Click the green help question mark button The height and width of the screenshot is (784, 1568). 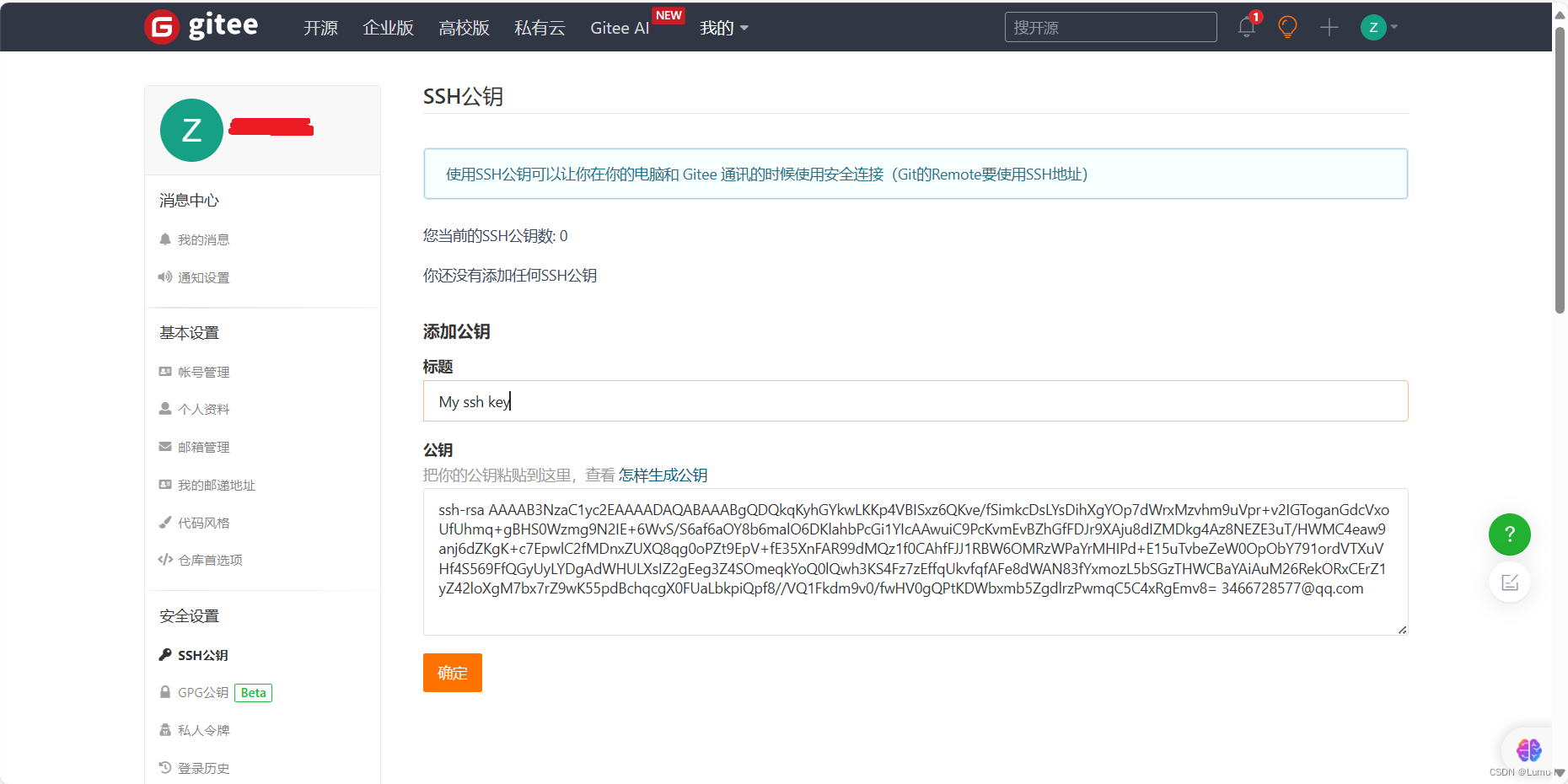[1509, 534]
